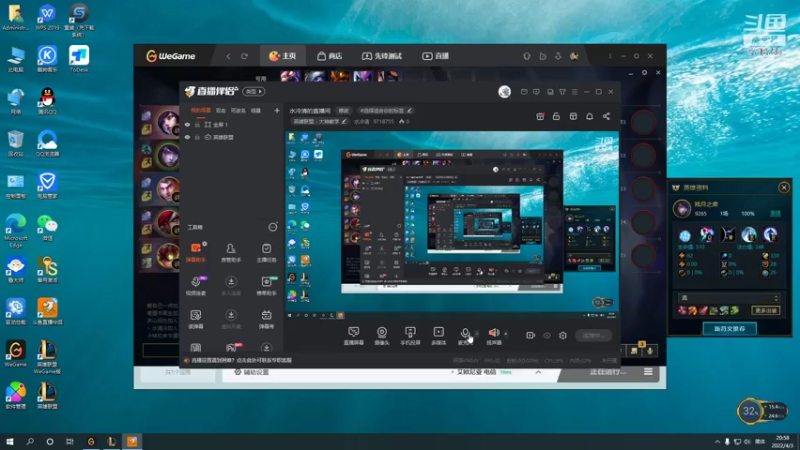Open 弹幕助手 tool
The width and height of the screenshot is (800, 450).
pyautogui.click(x=196, y=253)
